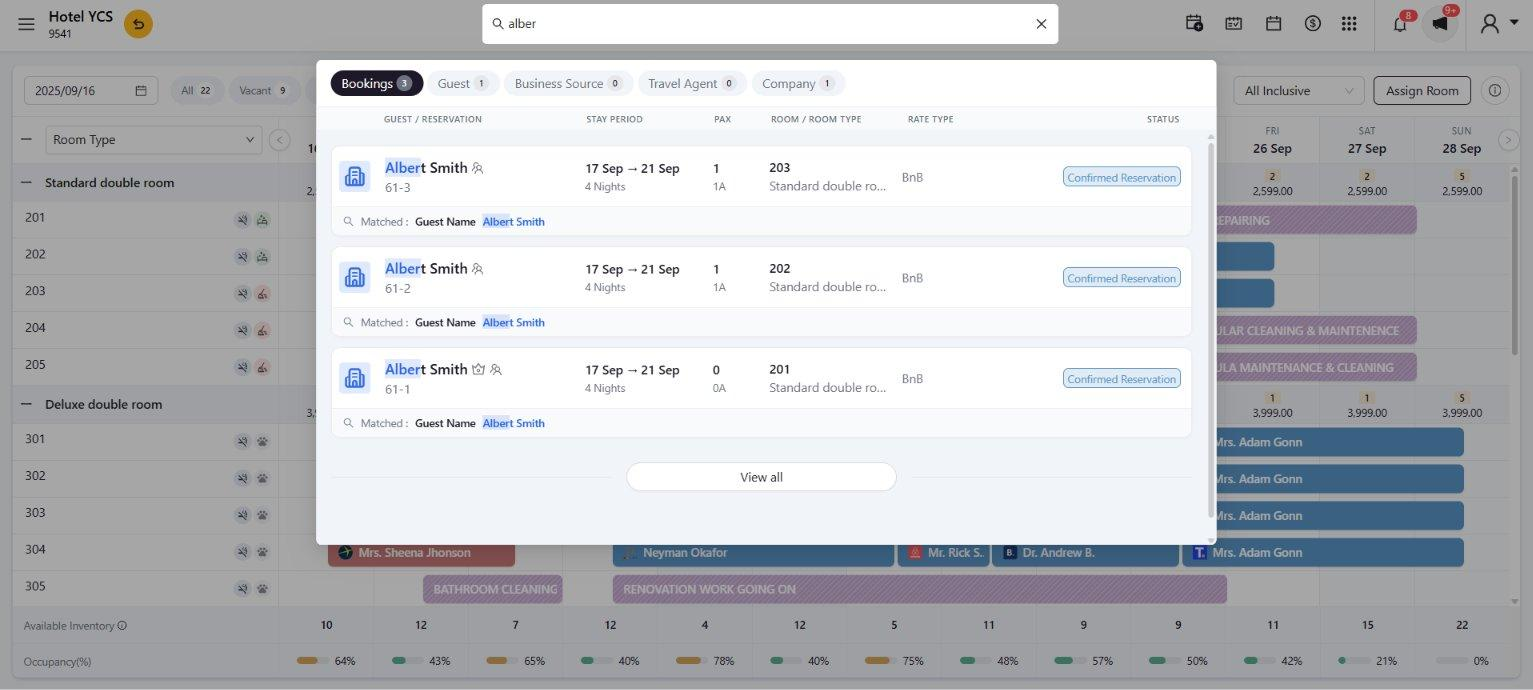Click the yellow undo/back arrow icon

[138, 24]
